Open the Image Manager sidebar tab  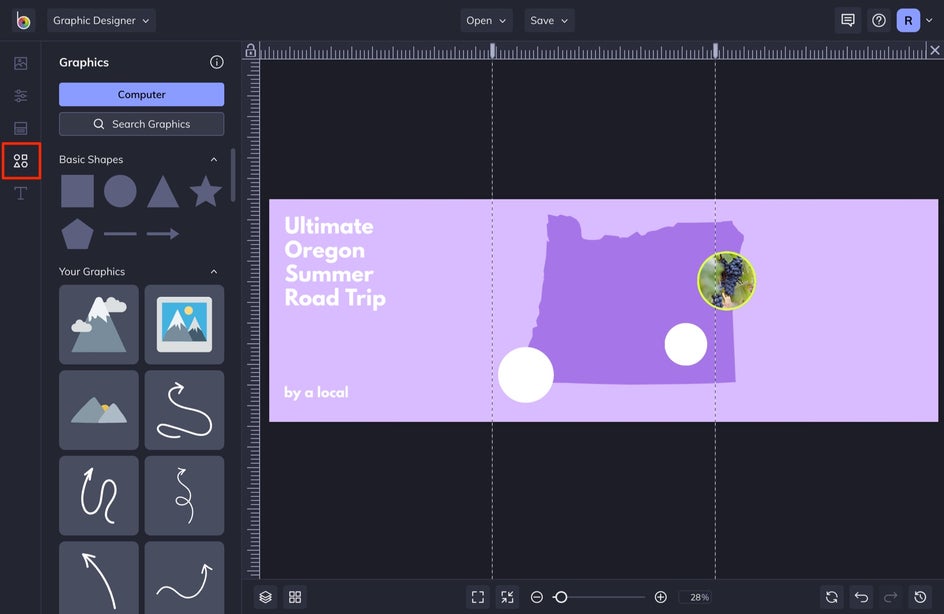[x=20, y=63]
